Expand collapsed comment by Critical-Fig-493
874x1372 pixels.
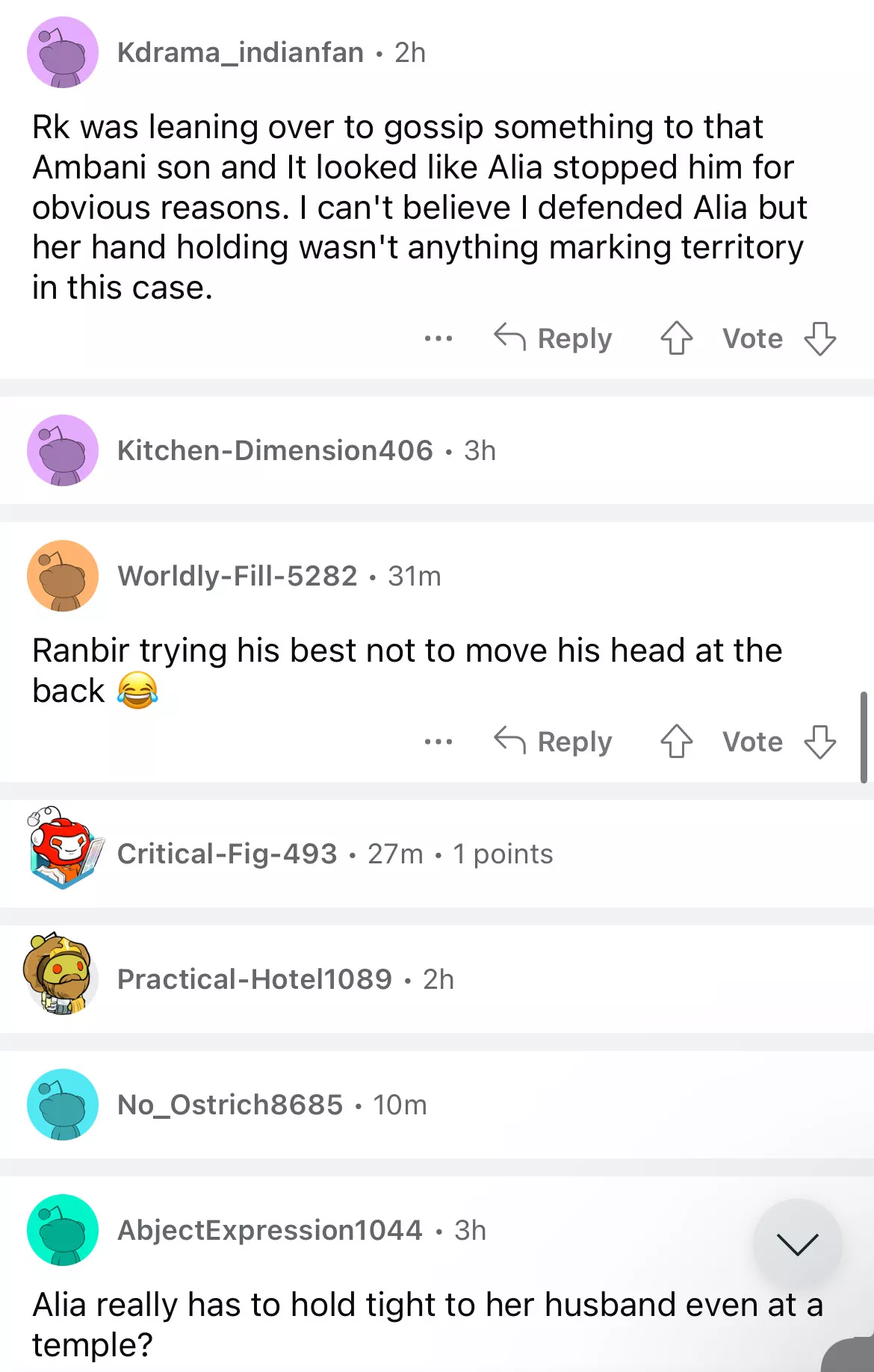(x=437, y=854)
